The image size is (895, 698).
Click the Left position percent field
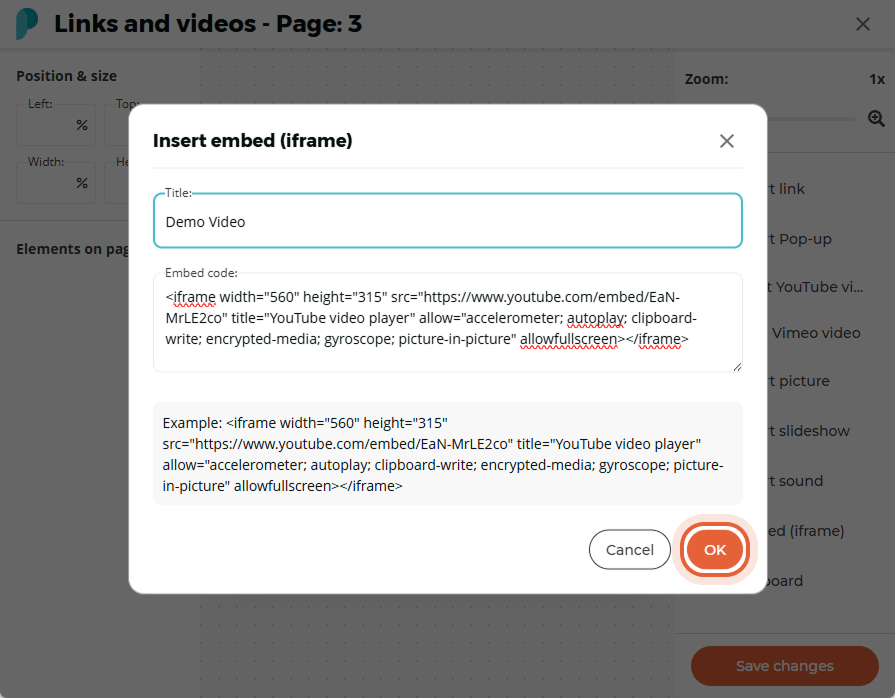(56, 124)
